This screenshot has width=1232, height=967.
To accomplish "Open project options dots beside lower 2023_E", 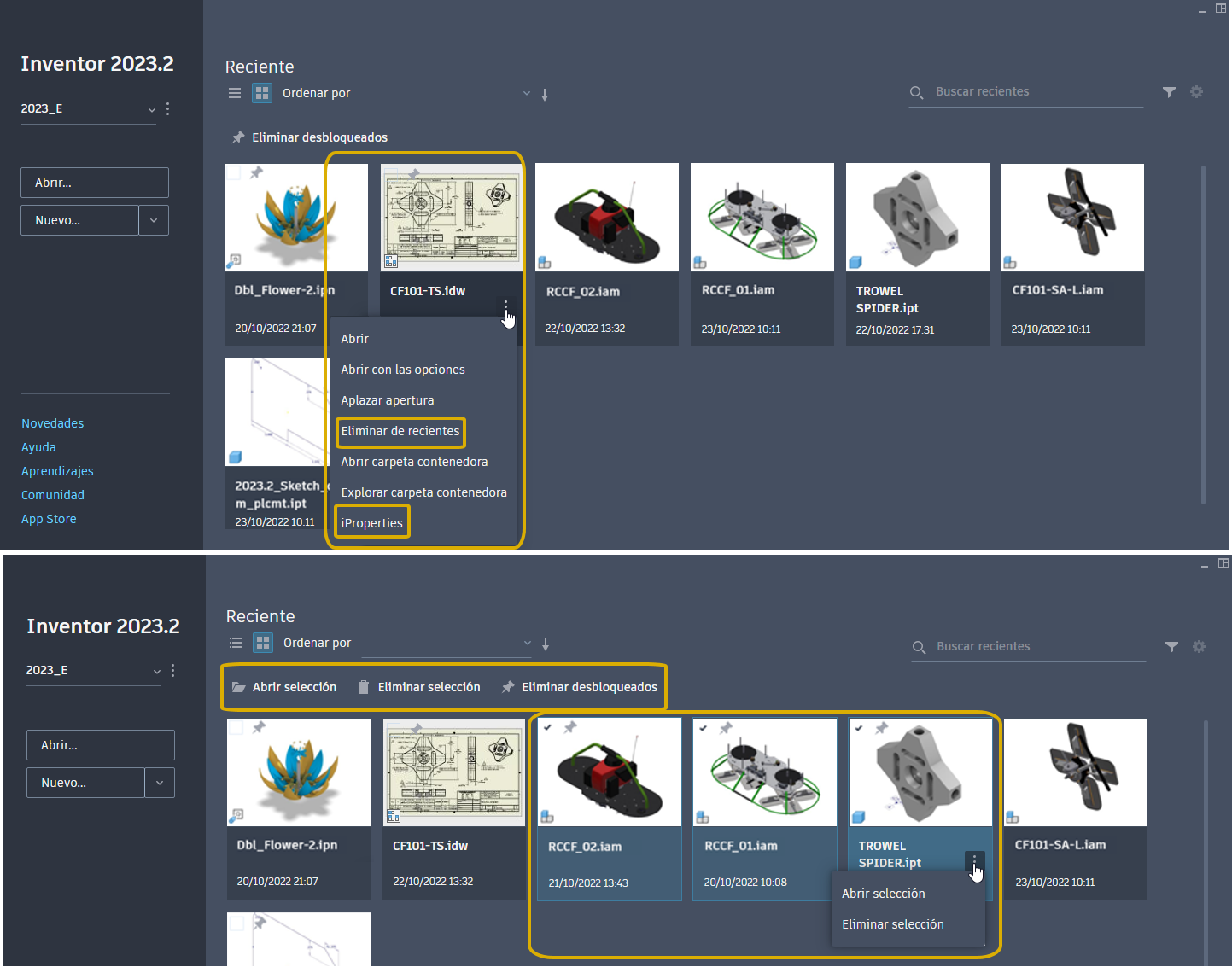I will (x=172, y=671).
